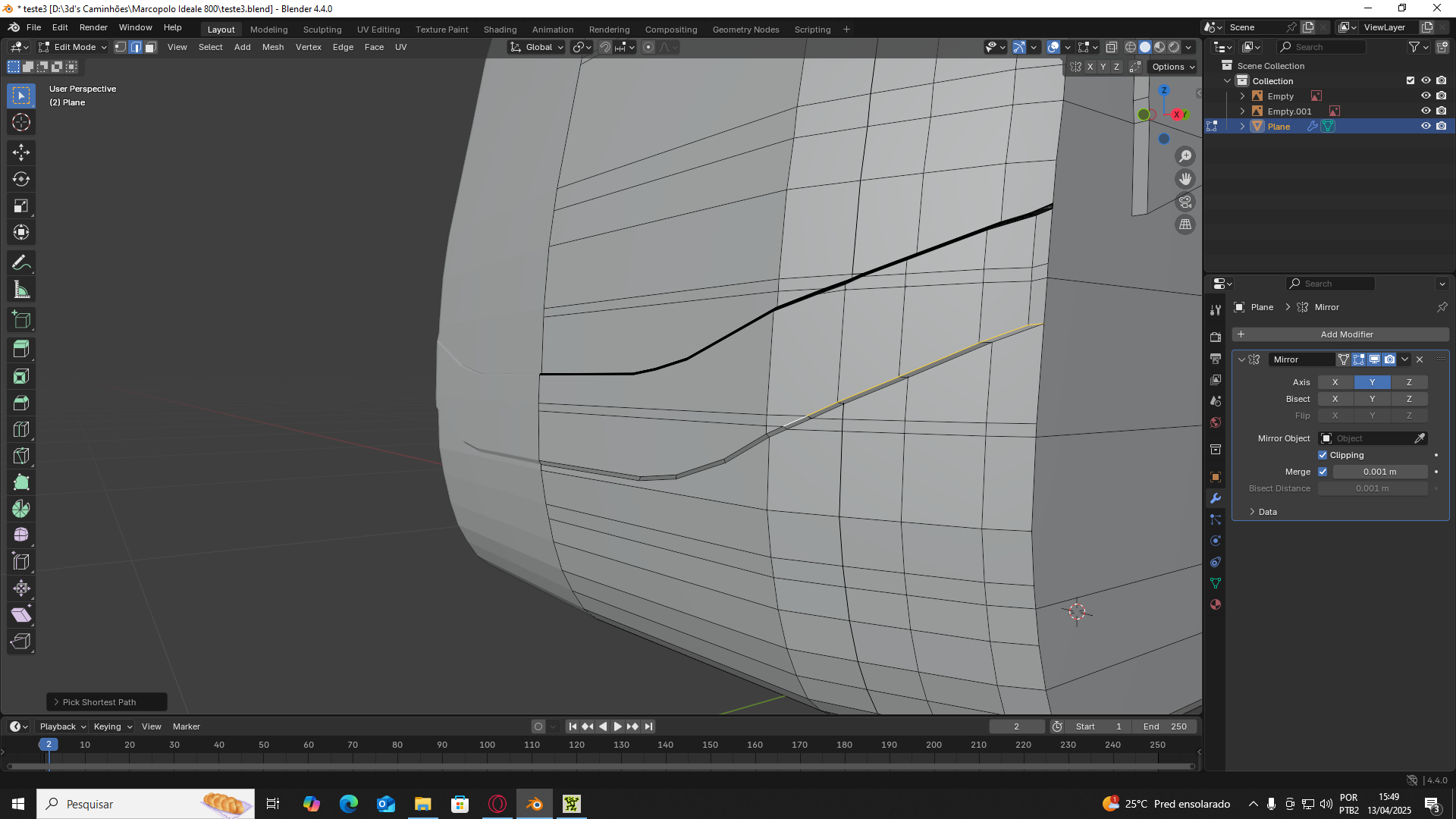Open Global transform orientation dropdown
This screenshot has height=819, width=1456.
tap(538, 47)
